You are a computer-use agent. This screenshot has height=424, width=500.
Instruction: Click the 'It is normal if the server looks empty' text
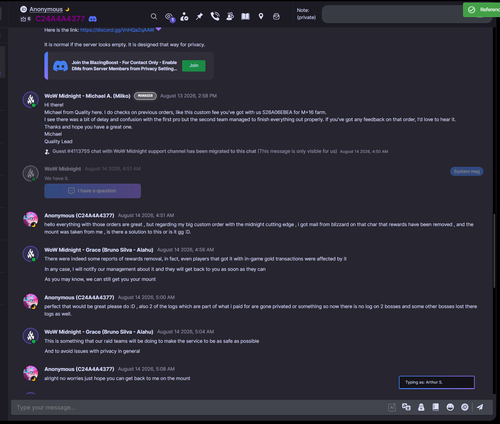(x=125, y=45)
